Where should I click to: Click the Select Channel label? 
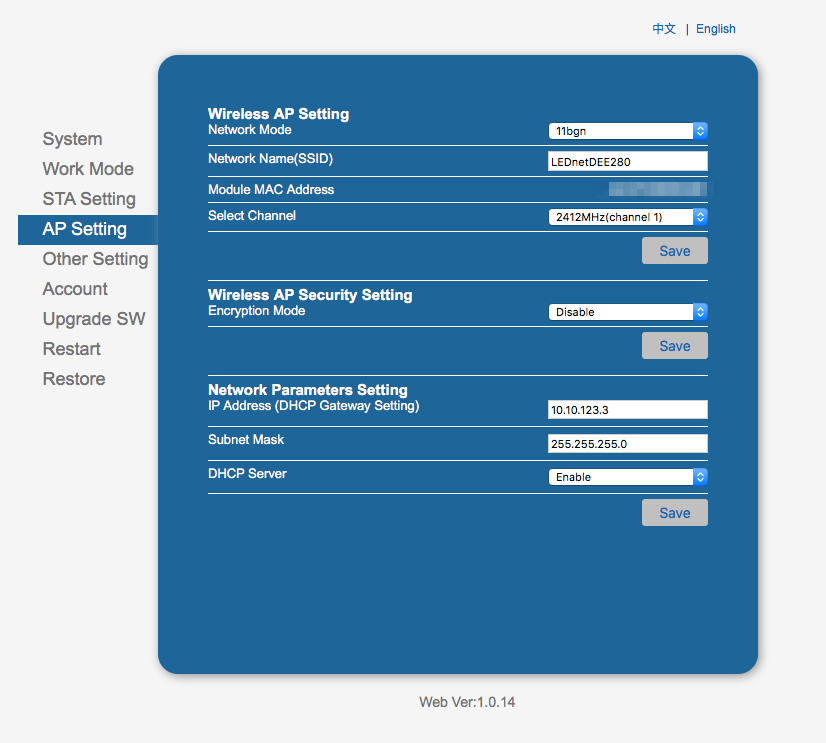[252, 216]
